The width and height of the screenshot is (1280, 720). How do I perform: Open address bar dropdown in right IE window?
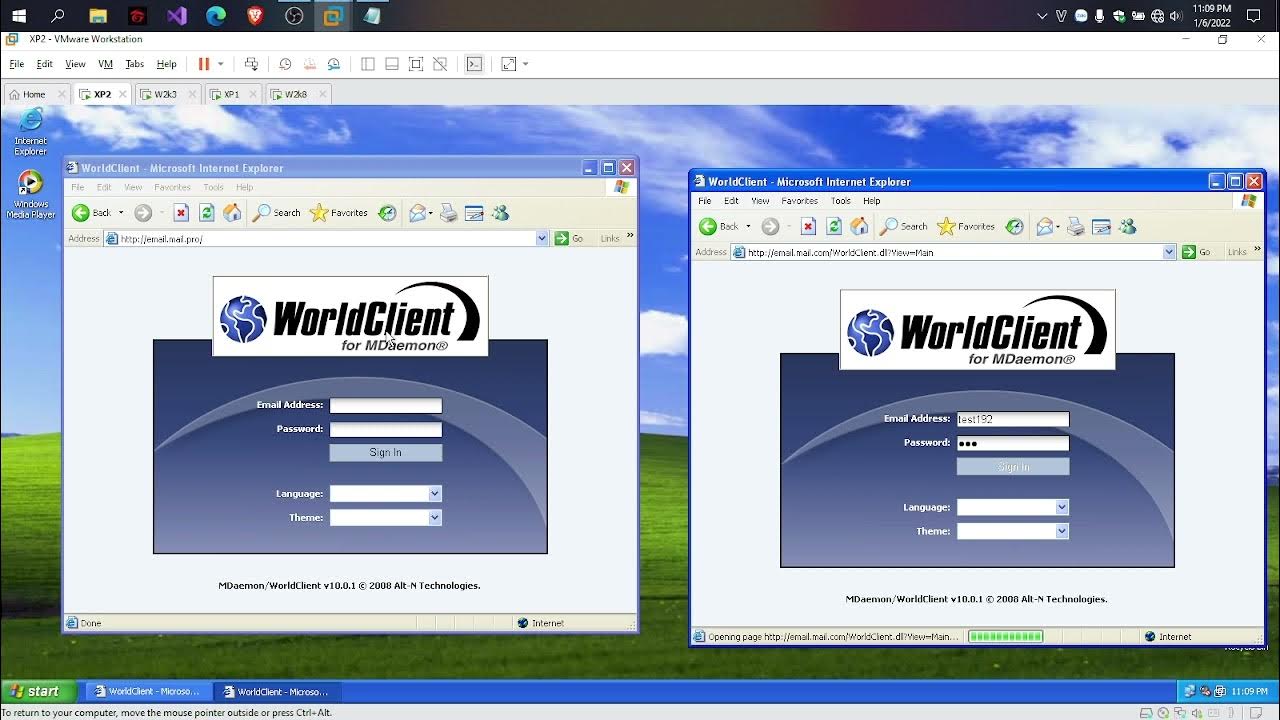[x=1169, y=253]
